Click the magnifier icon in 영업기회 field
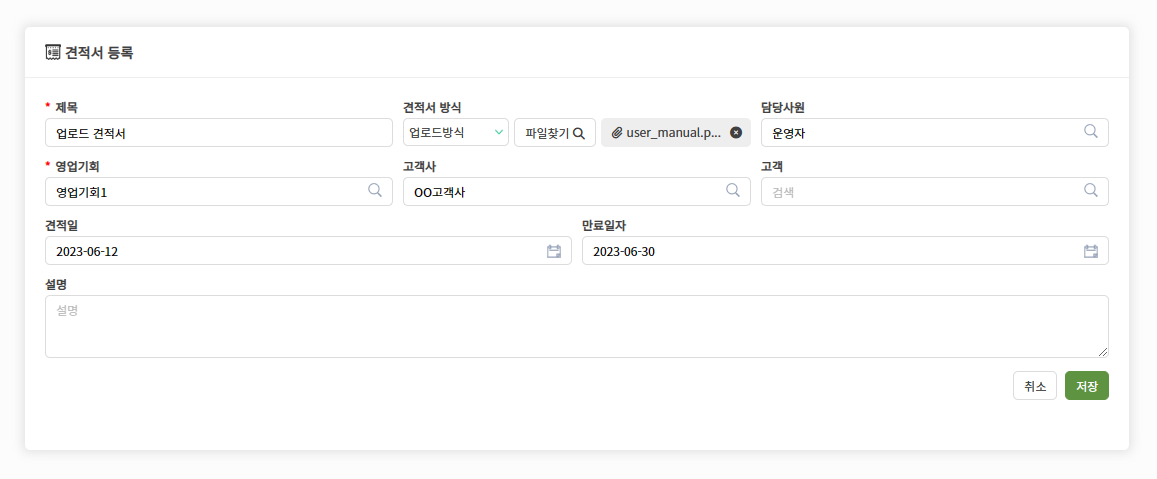This screenshot has width=1157, height=479. click(x=375, y=190)
